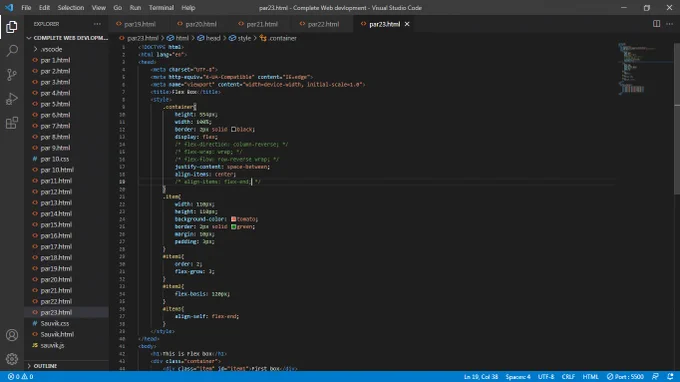Click the html breadcrumb item
Image resolution: width=680 pixels, height=382 pixels.
coord(178,38)
